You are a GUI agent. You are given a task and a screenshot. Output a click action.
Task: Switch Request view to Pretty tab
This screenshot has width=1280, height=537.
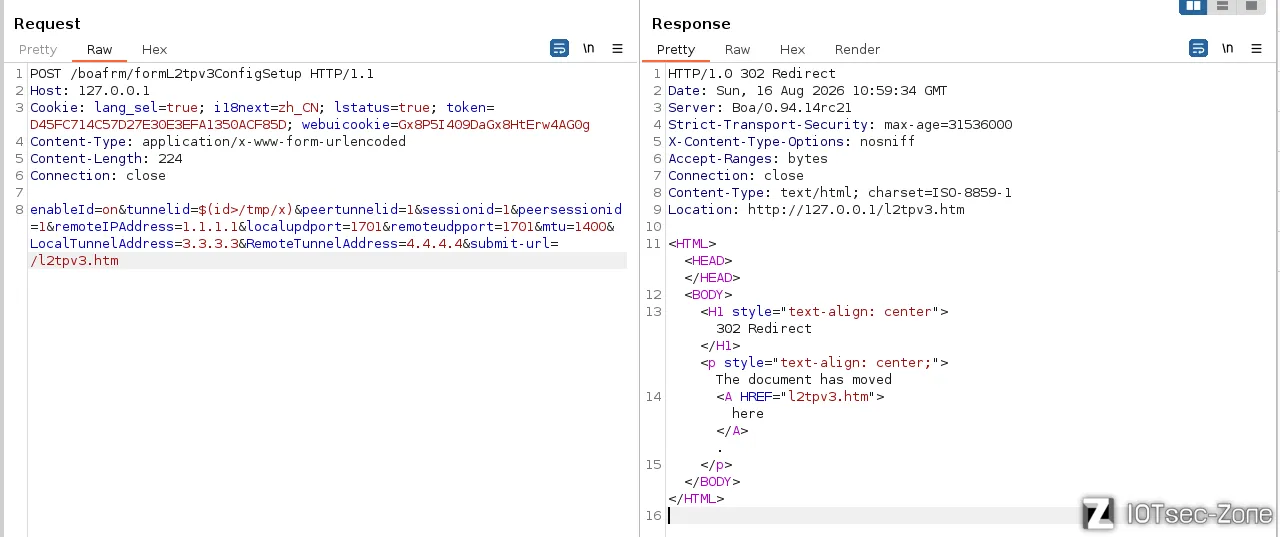coord(38,49)
